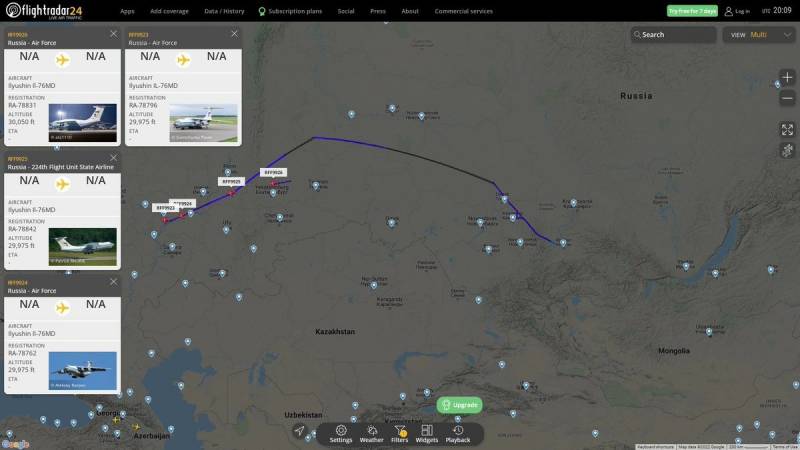
Task: Click the Search input field
Action: (x=673, y=35)
